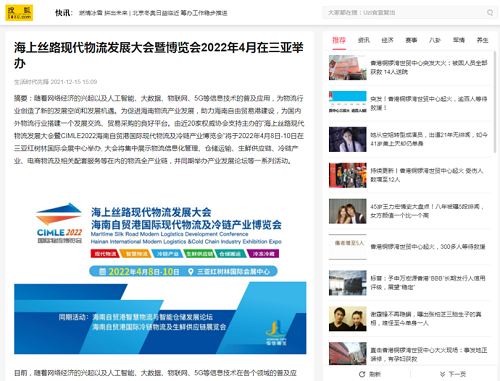Click the sidebar news list scrollbar
This screenshot has width=500, height=381.
(495, 102)
